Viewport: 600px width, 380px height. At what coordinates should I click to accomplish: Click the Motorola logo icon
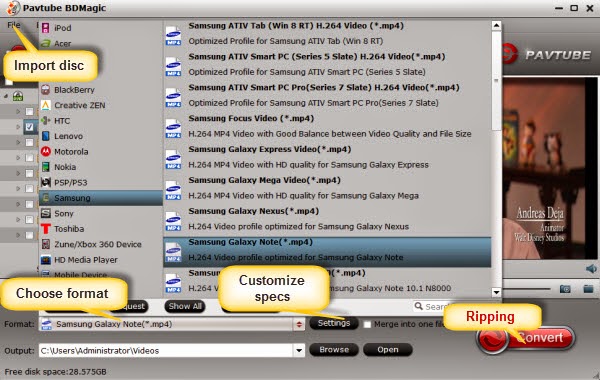[x=46, y=152]
